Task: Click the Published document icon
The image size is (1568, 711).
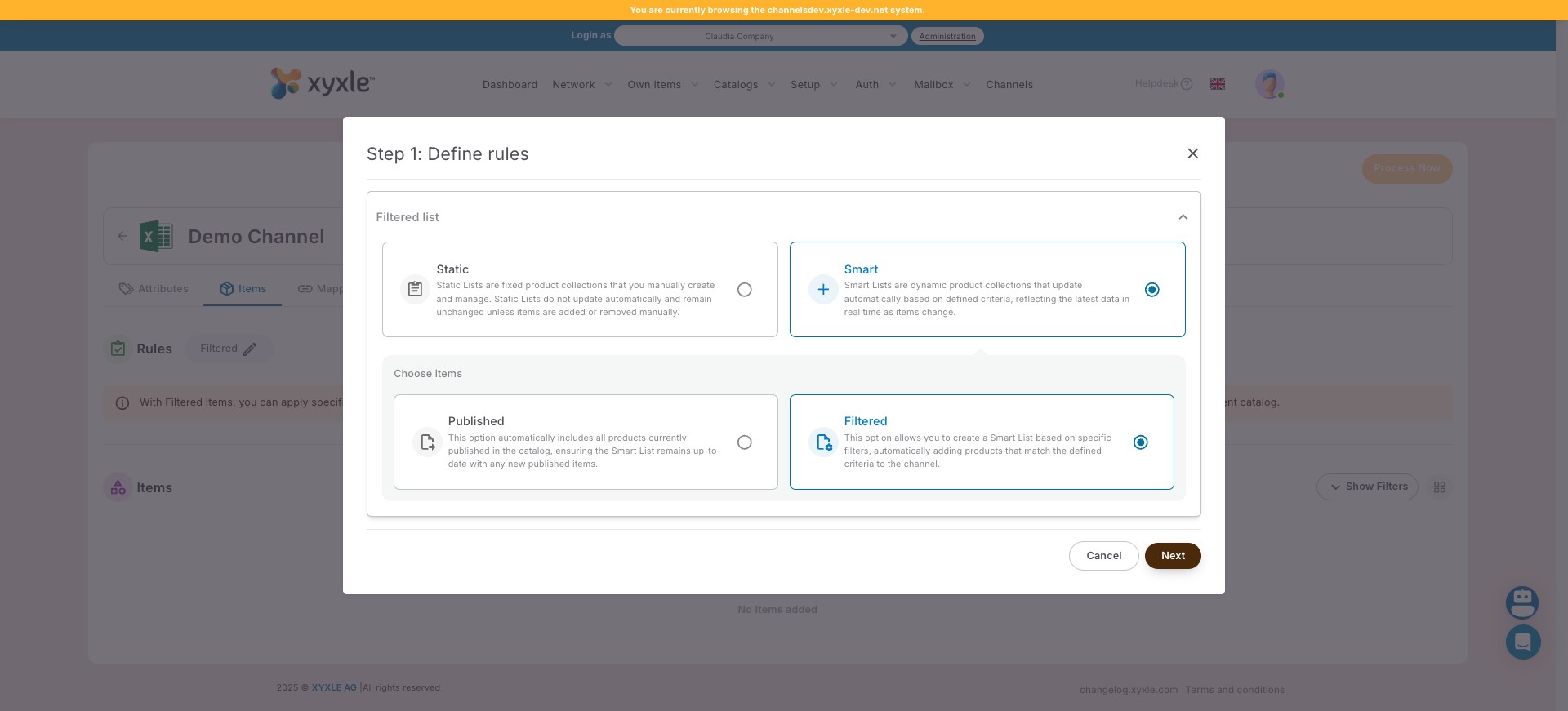Action: (427, 442)
